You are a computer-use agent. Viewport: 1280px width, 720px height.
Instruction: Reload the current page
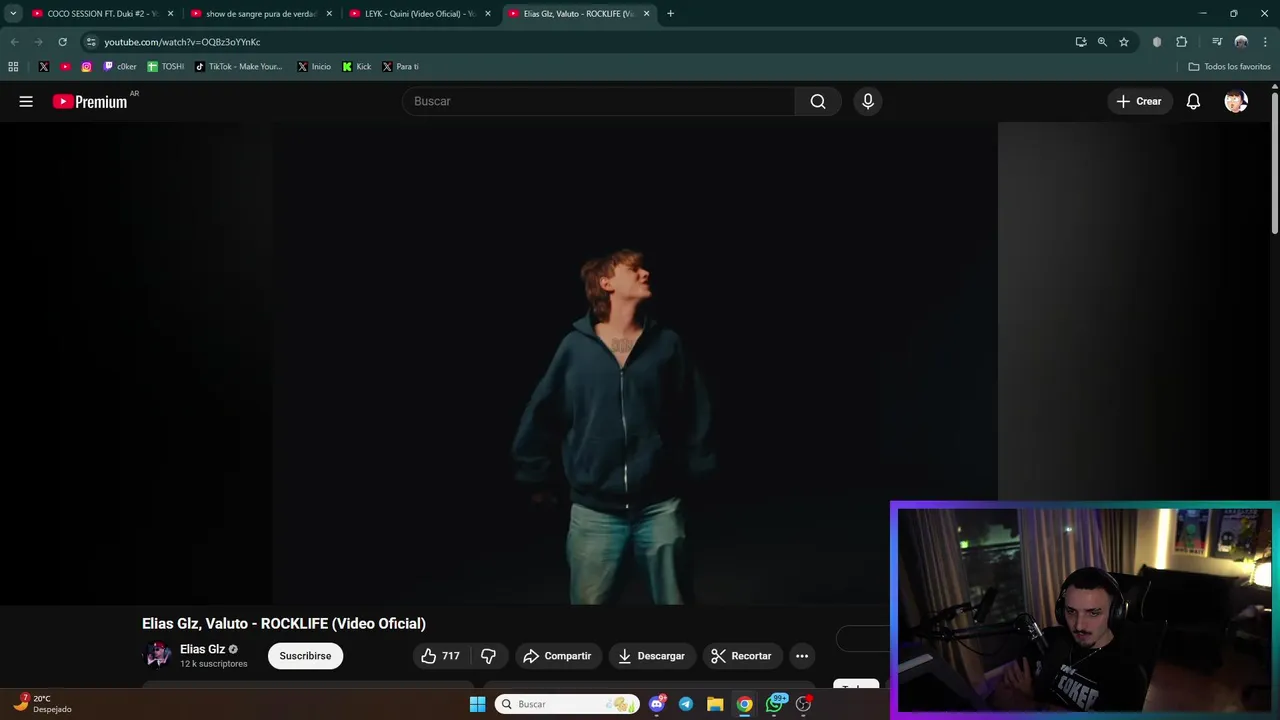point(62,42)
